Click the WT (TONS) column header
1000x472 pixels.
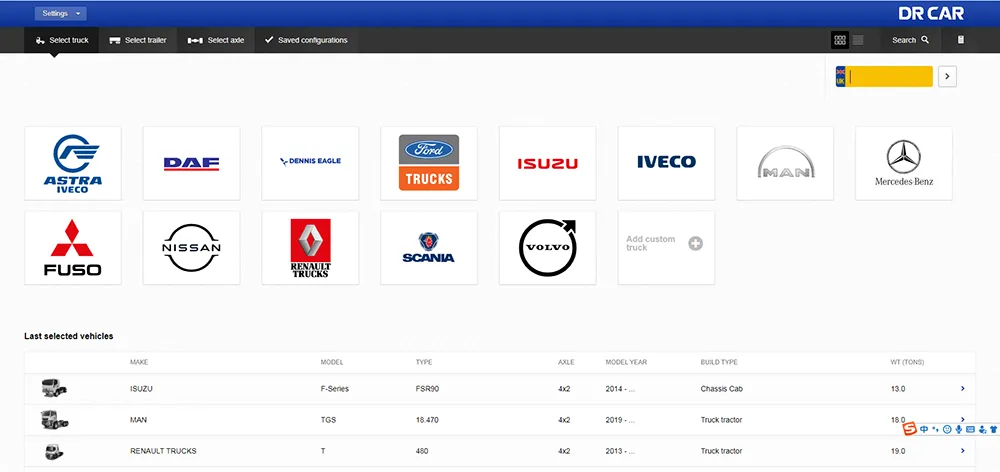click(908, 362)
